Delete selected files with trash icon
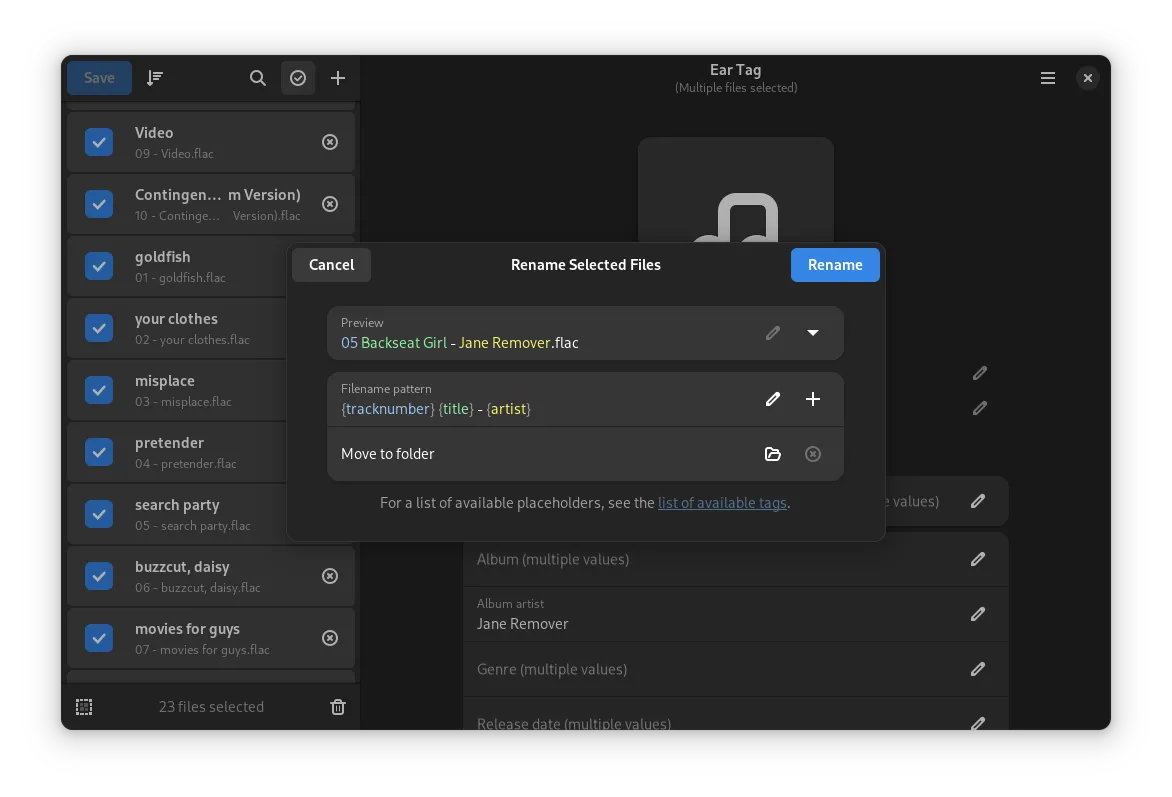This screenshot has height=797, width=1172. [338, 707]
